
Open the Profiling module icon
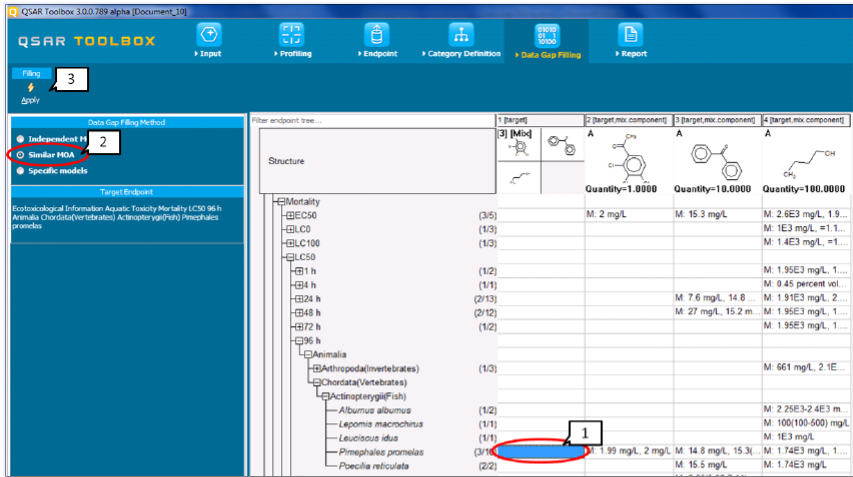coord(292,34)
